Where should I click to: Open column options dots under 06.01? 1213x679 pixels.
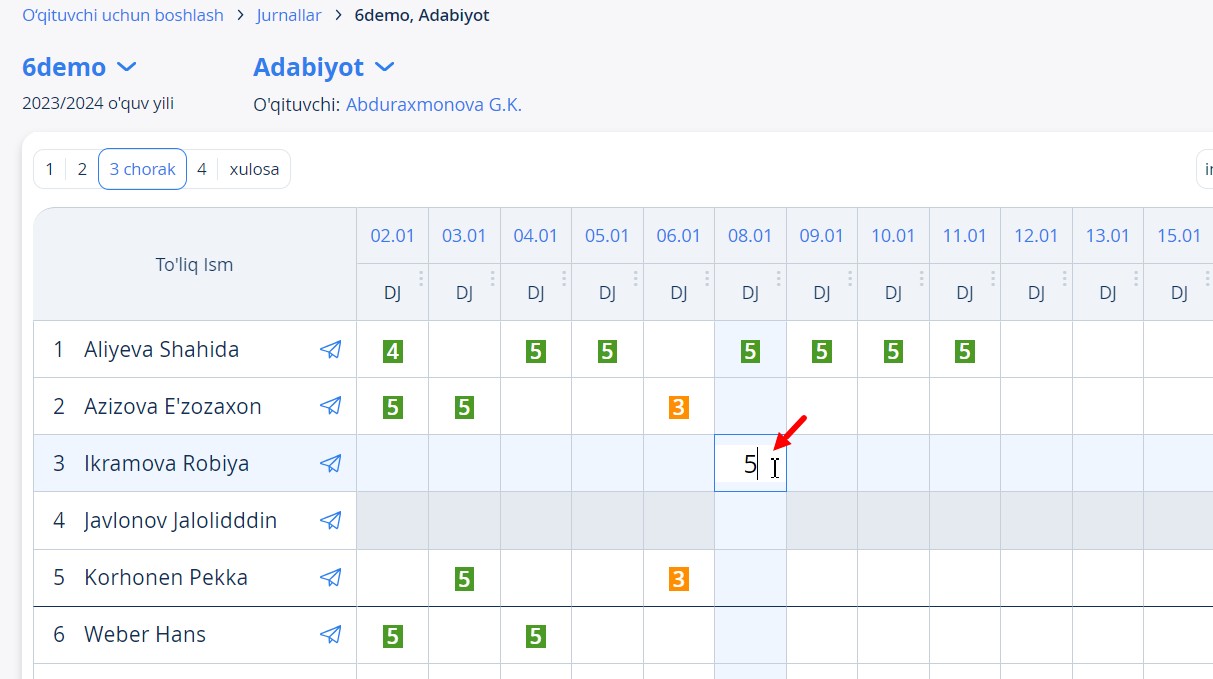coord(707,278)
